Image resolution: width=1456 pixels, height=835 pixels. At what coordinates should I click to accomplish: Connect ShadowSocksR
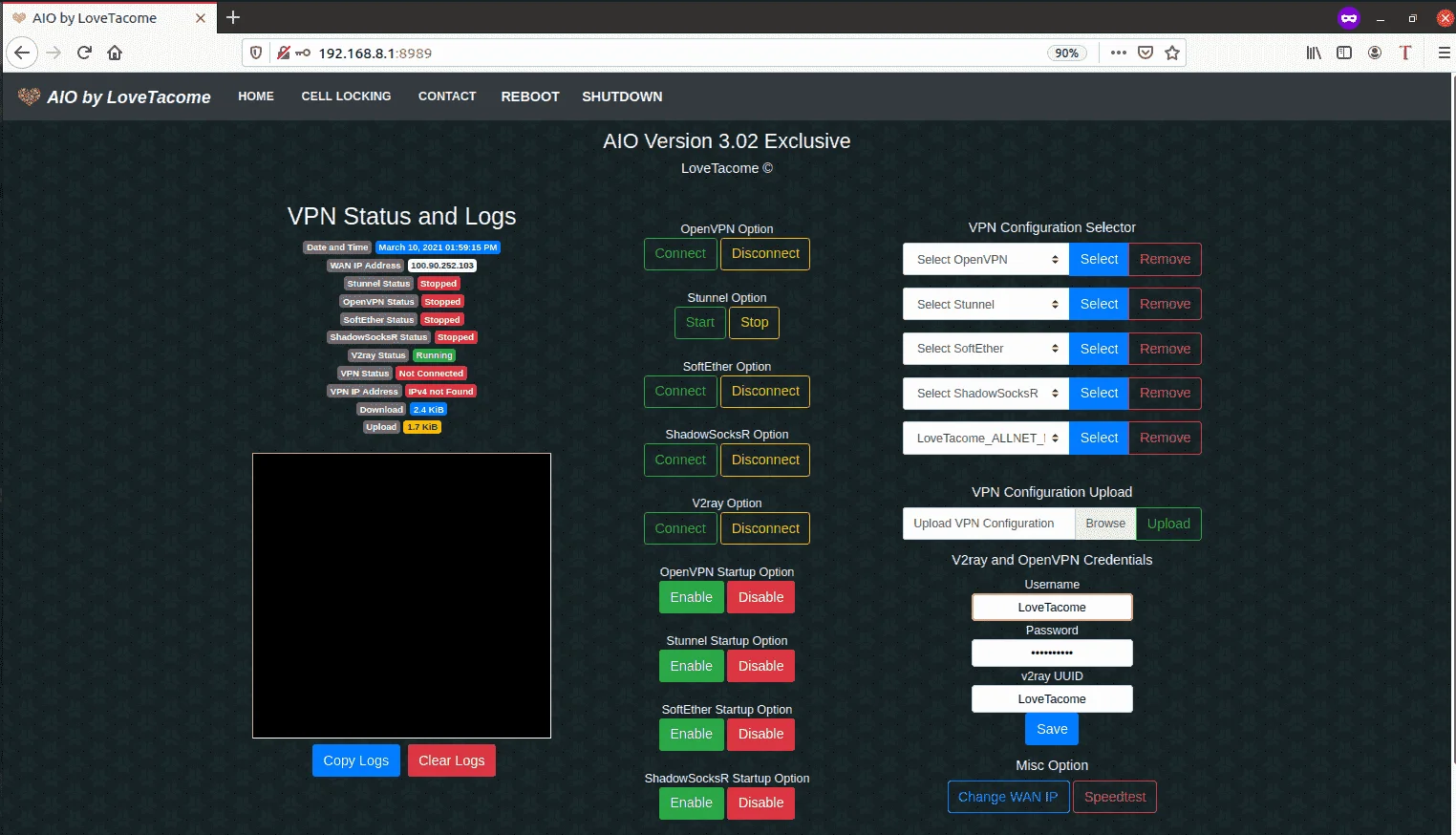point(680,460)
